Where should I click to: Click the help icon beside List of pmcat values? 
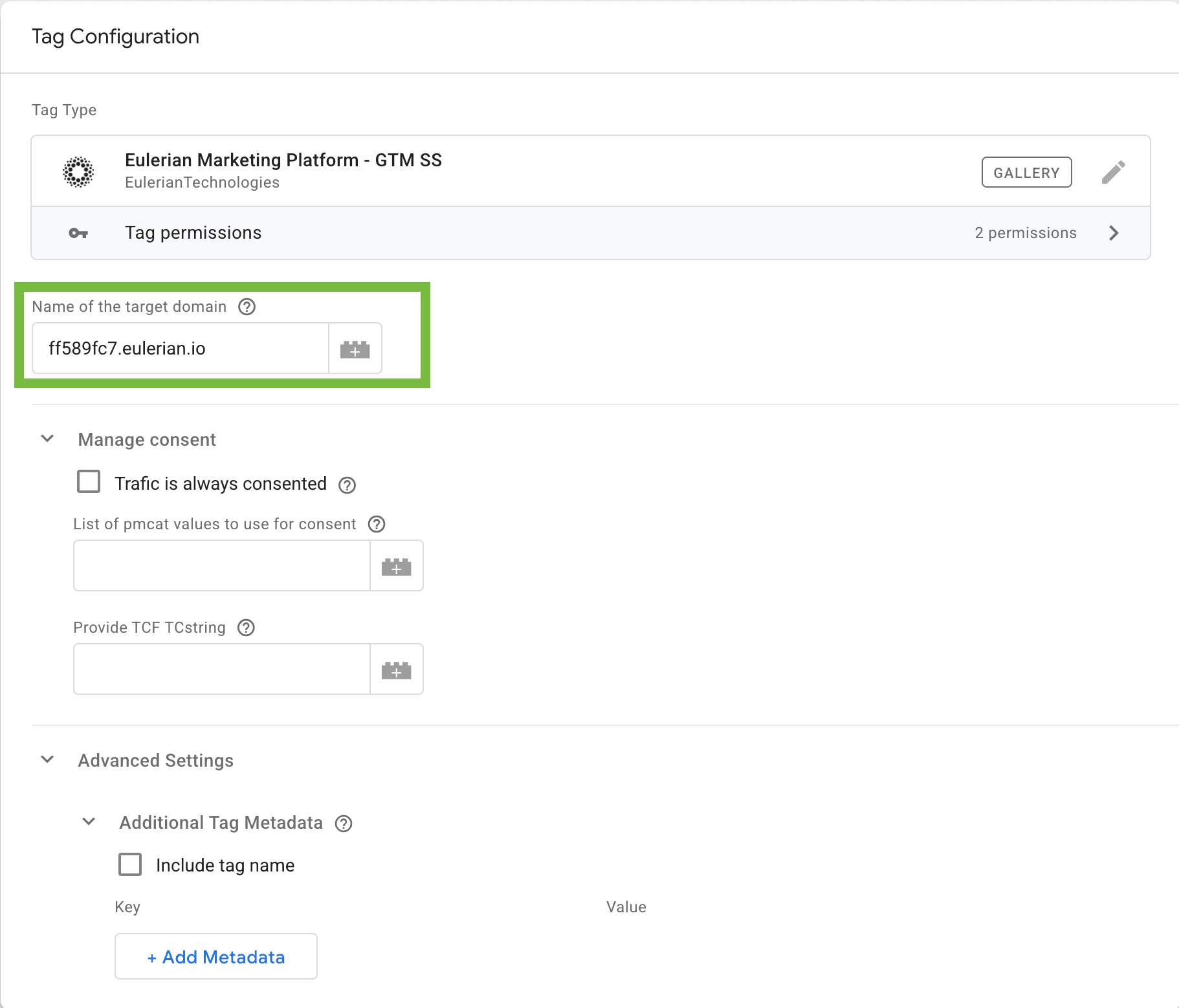coord(377,524)
